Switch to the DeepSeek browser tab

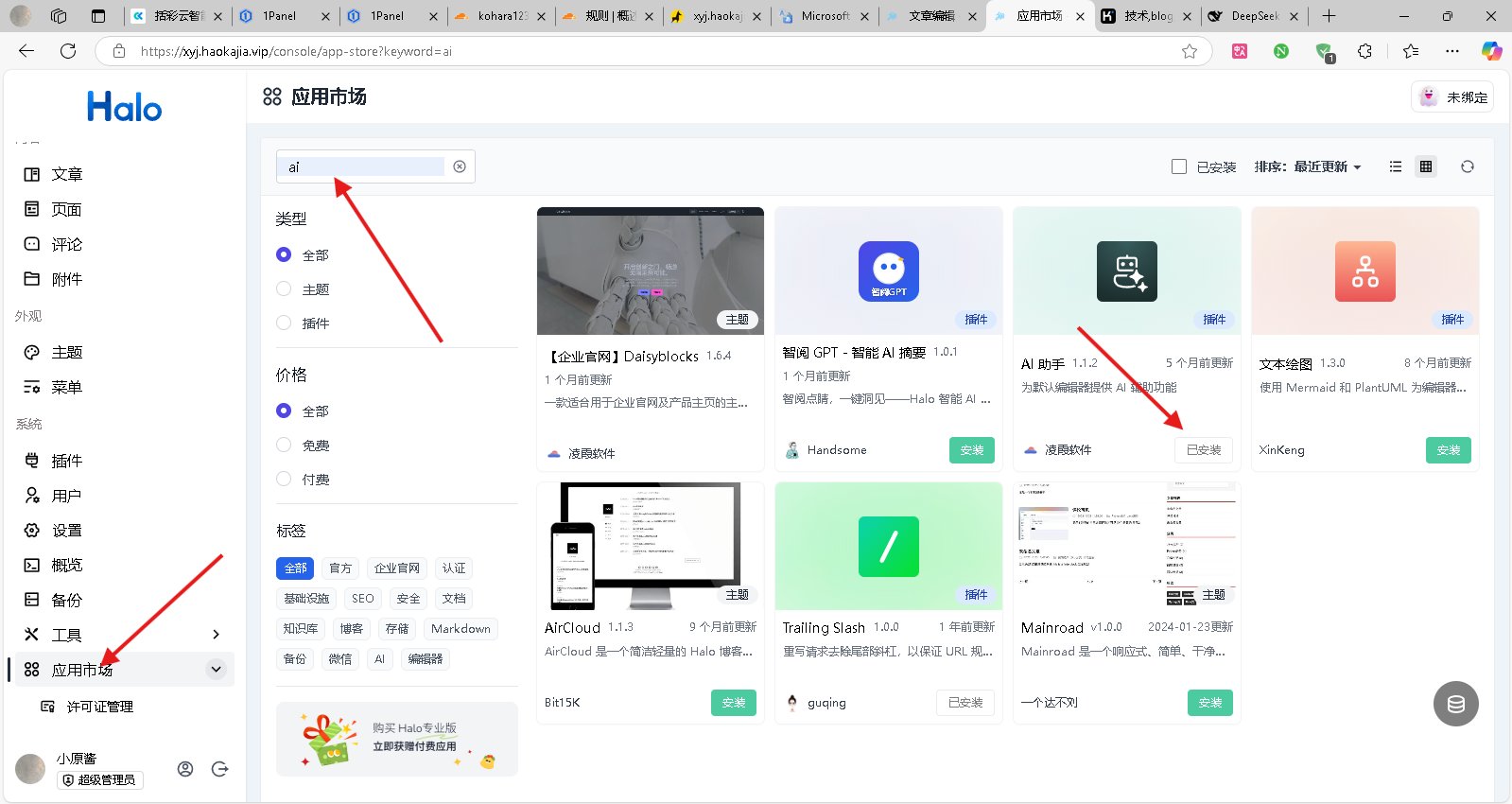[x=1253, y=16]
